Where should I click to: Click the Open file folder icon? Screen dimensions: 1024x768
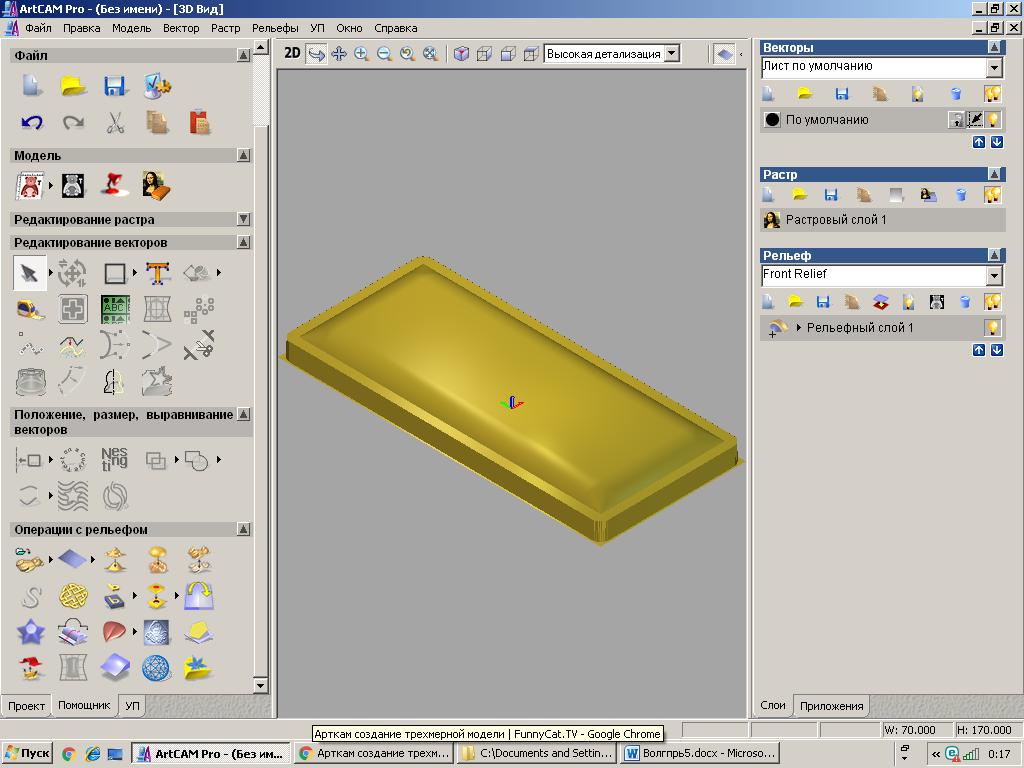tap(73, 87)
